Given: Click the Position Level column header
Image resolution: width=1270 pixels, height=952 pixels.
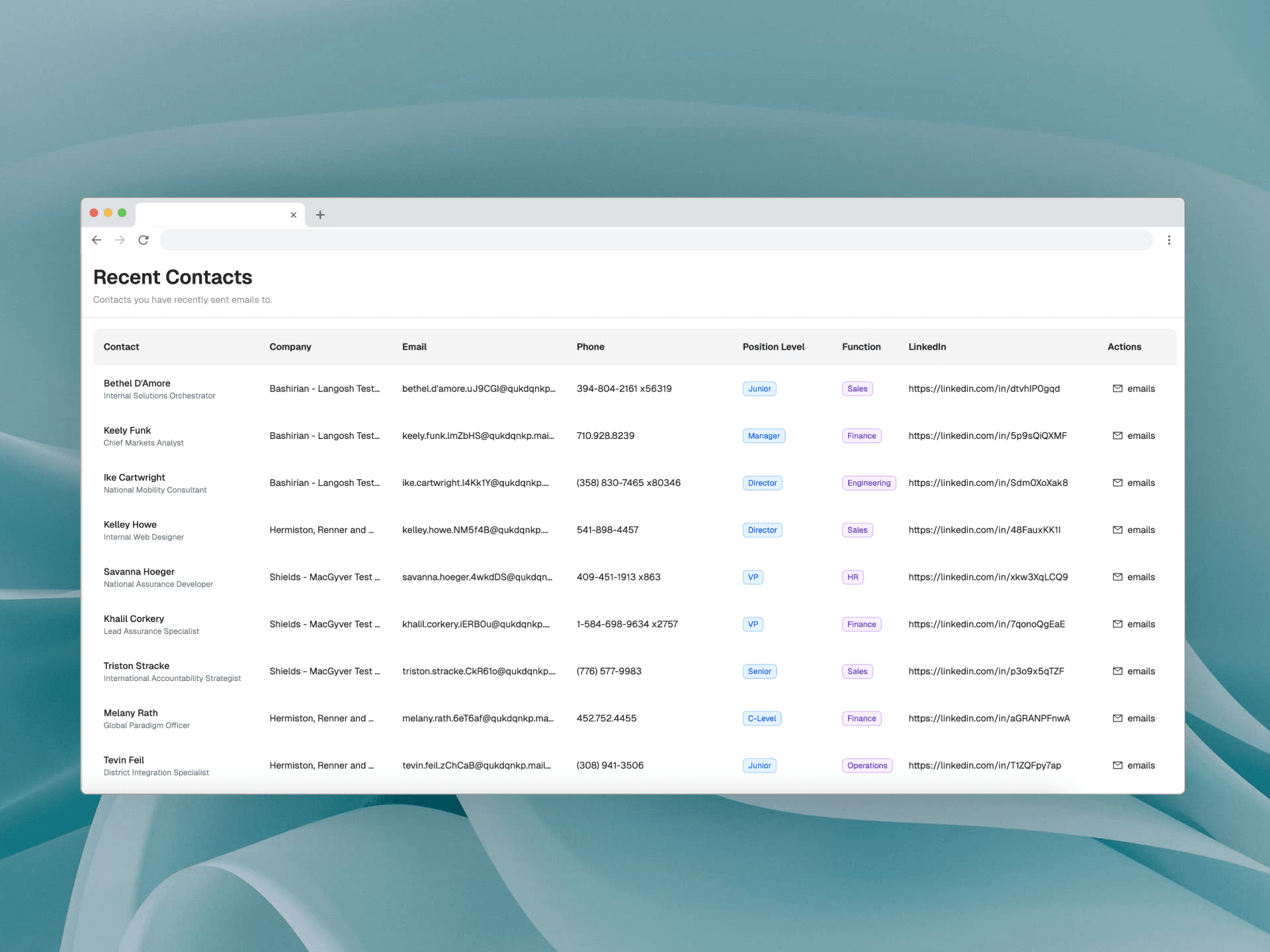Looking at the screenshot, I should tap(773, 346).
